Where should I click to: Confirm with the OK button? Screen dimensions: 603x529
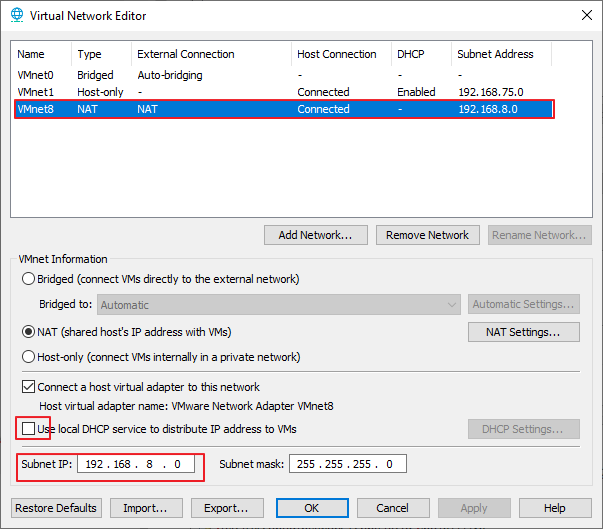(312, 508)
